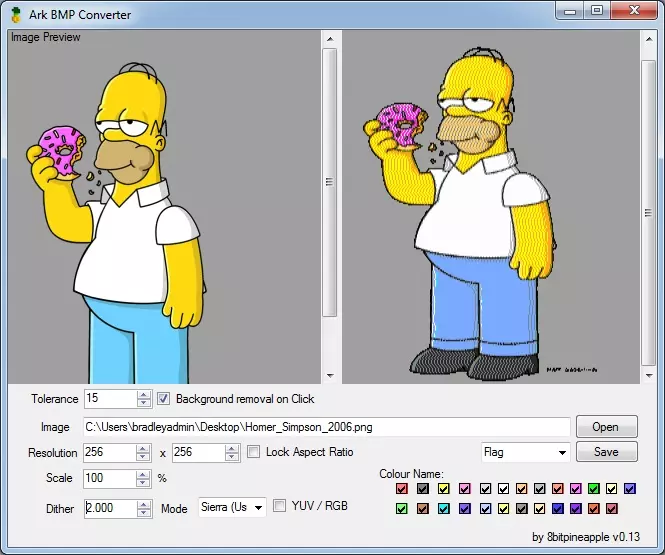Click the dithered Homer image in right preview
Screen dimensions: 665x555
pyautogui.click(x=460, y=212)
